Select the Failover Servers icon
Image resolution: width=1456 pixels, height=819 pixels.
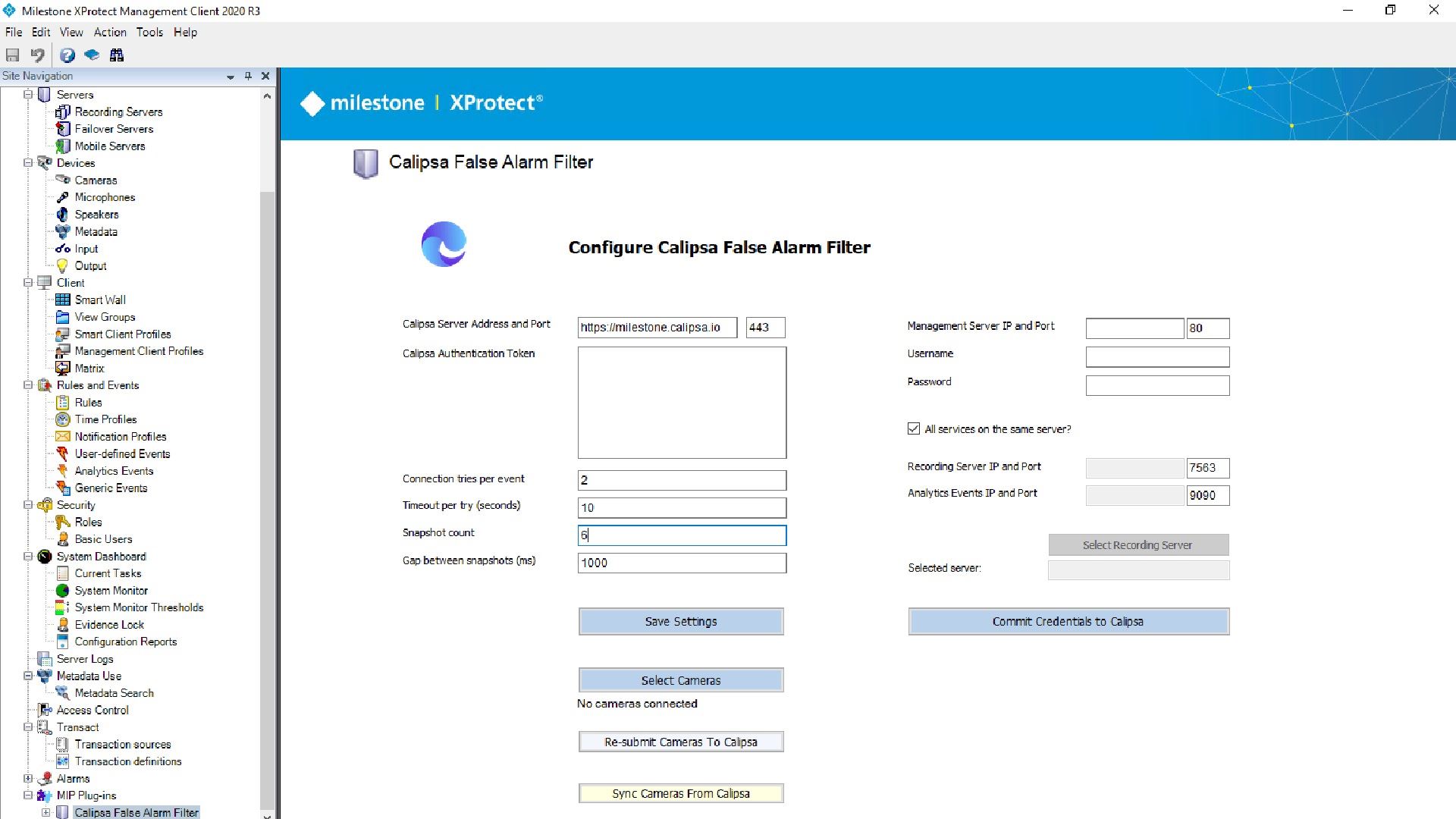tap(63, 129)
